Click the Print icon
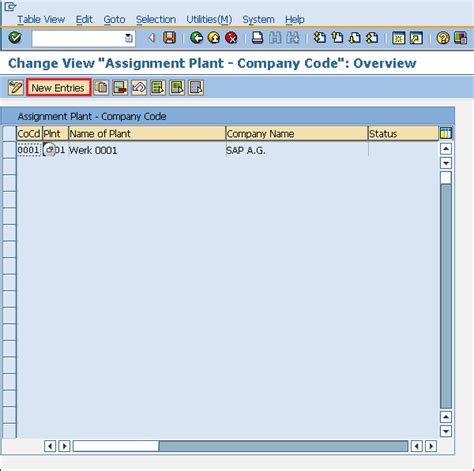This screenshot has width=474, height=471. [x=257, y=38]
